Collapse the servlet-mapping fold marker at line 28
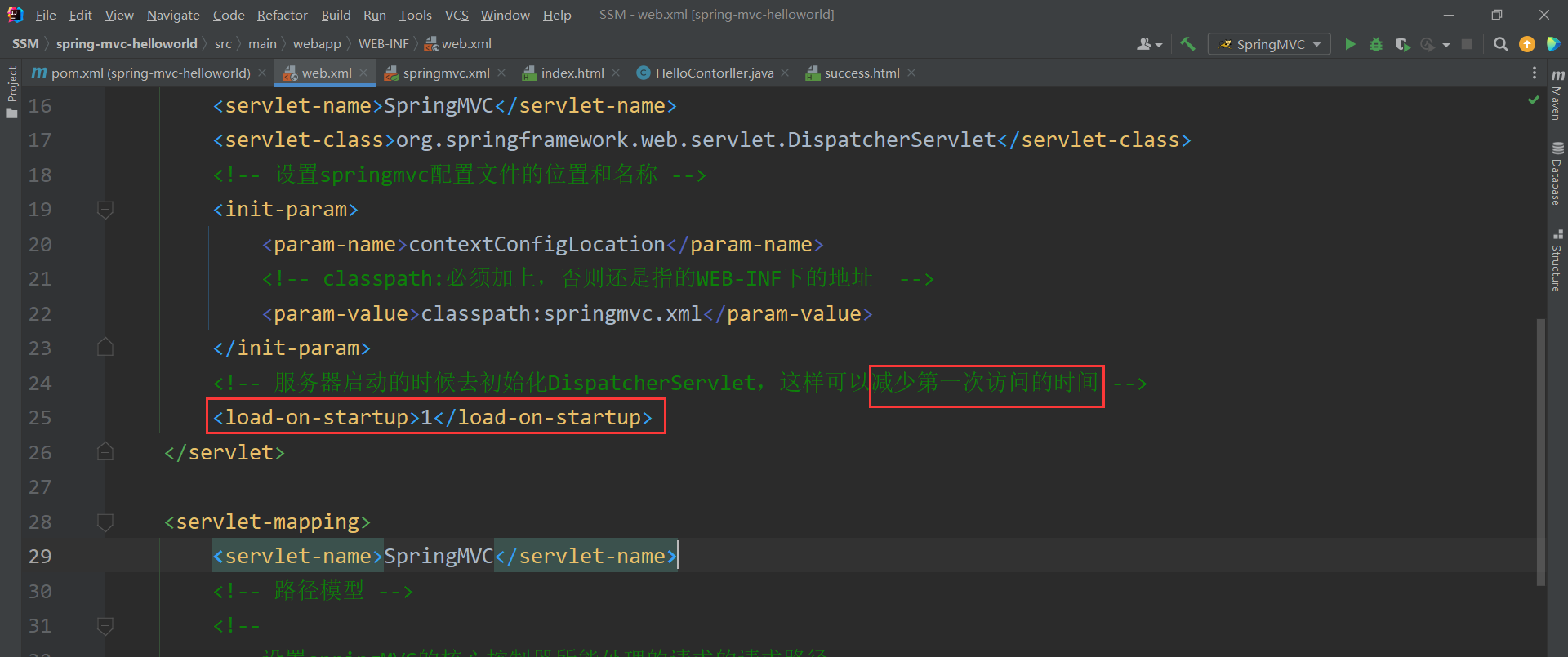Screen dimensions: 1568x657 pos(105,522)
